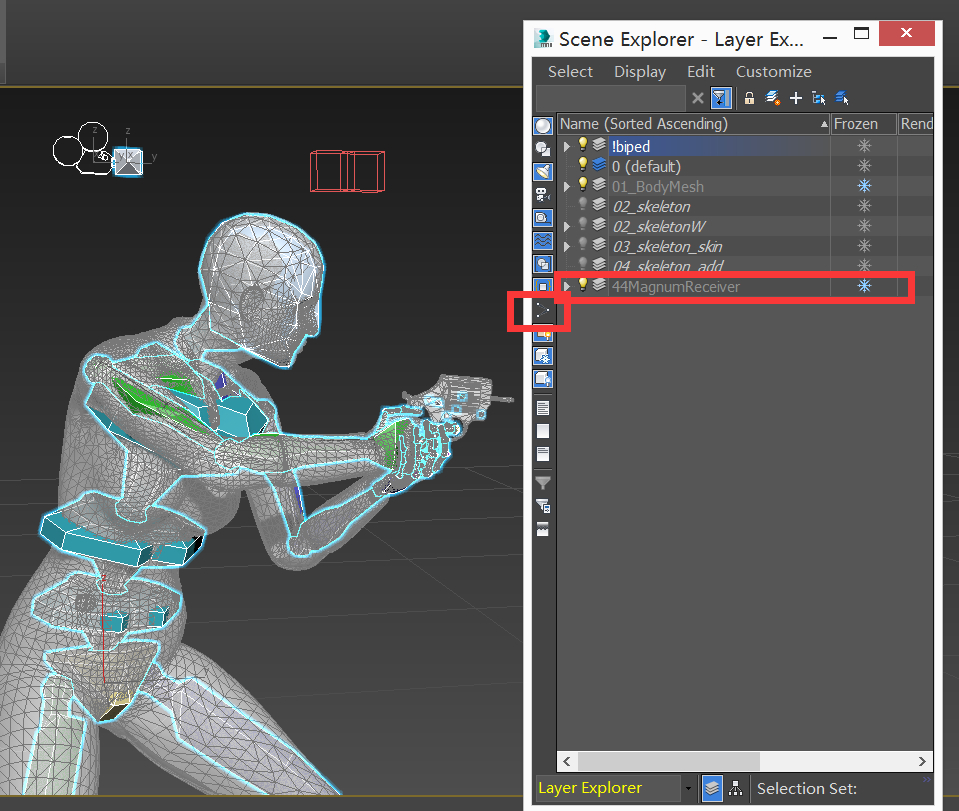Screen dimensions: 959x811
Task: Click the horizontal scrollbar right arrow
Action: pos(922,761)
